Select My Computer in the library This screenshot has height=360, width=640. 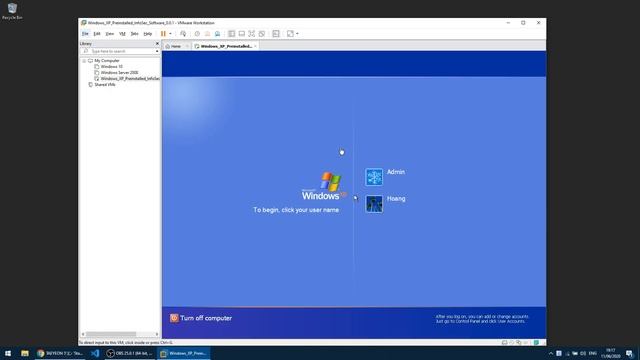coord(107,61)
